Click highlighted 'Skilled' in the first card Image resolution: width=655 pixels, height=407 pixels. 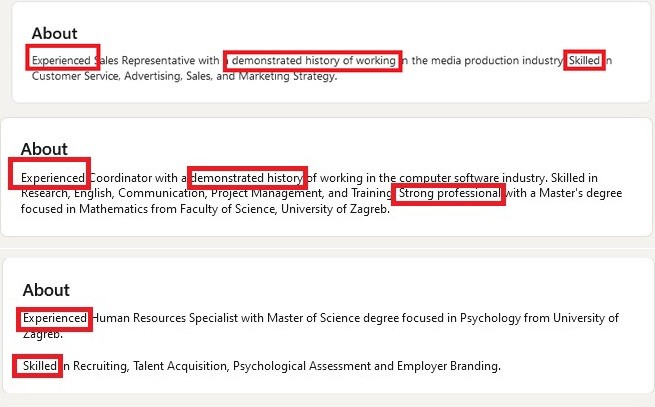584,60
